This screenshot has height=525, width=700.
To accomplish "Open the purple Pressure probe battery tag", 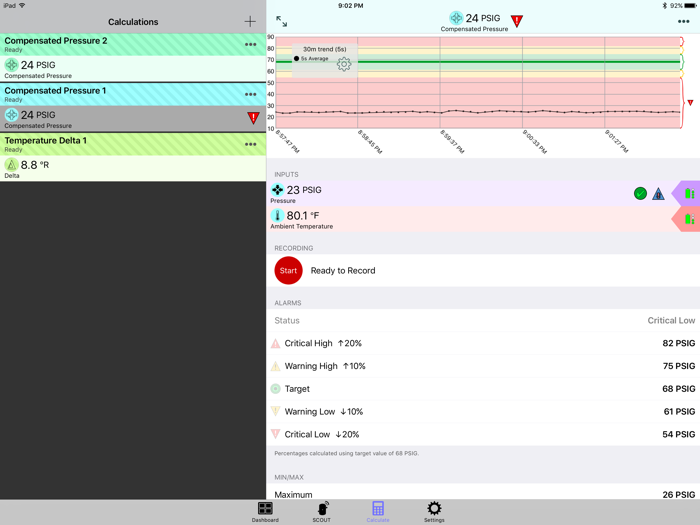I will tap(686, 193).
